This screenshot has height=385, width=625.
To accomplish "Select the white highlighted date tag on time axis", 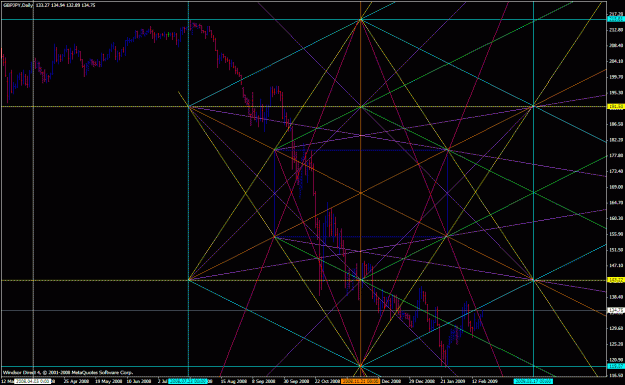I will (x=33, y=381).
